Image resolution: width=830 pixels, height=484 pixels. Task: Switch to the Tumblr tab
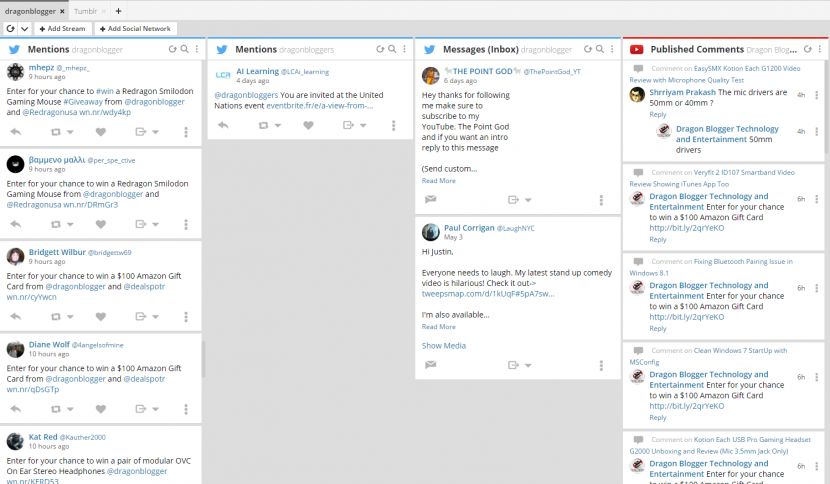[85, 11]
